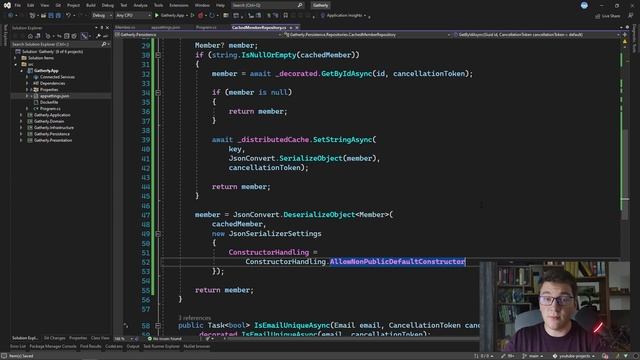Collapse the code block at line 49
Viewport: 640px width, 360px height.
tap(158, 234)
